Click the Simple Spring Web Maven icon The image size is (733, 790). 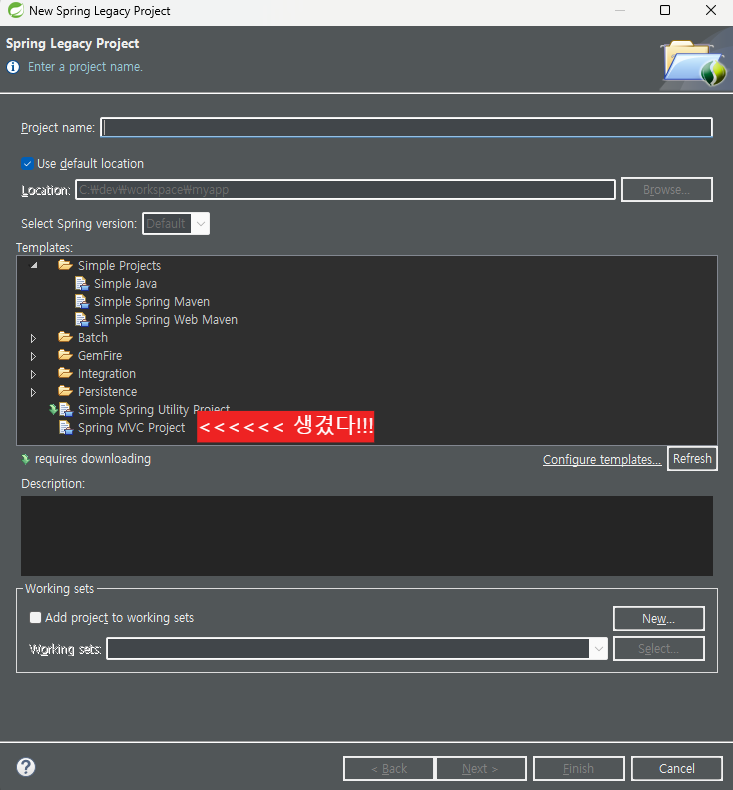(82, 319)
